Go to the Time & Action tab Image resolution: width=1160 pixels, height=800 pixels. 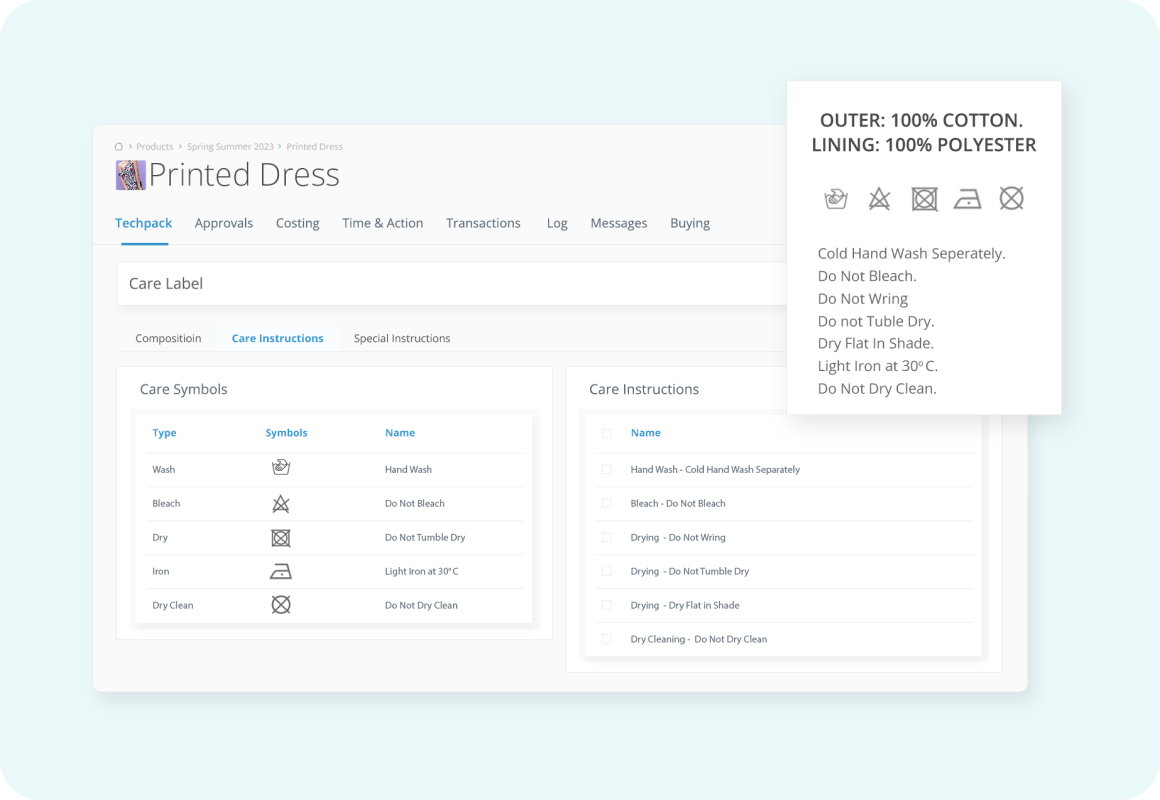pyautogui.click(x=382, y=223)
